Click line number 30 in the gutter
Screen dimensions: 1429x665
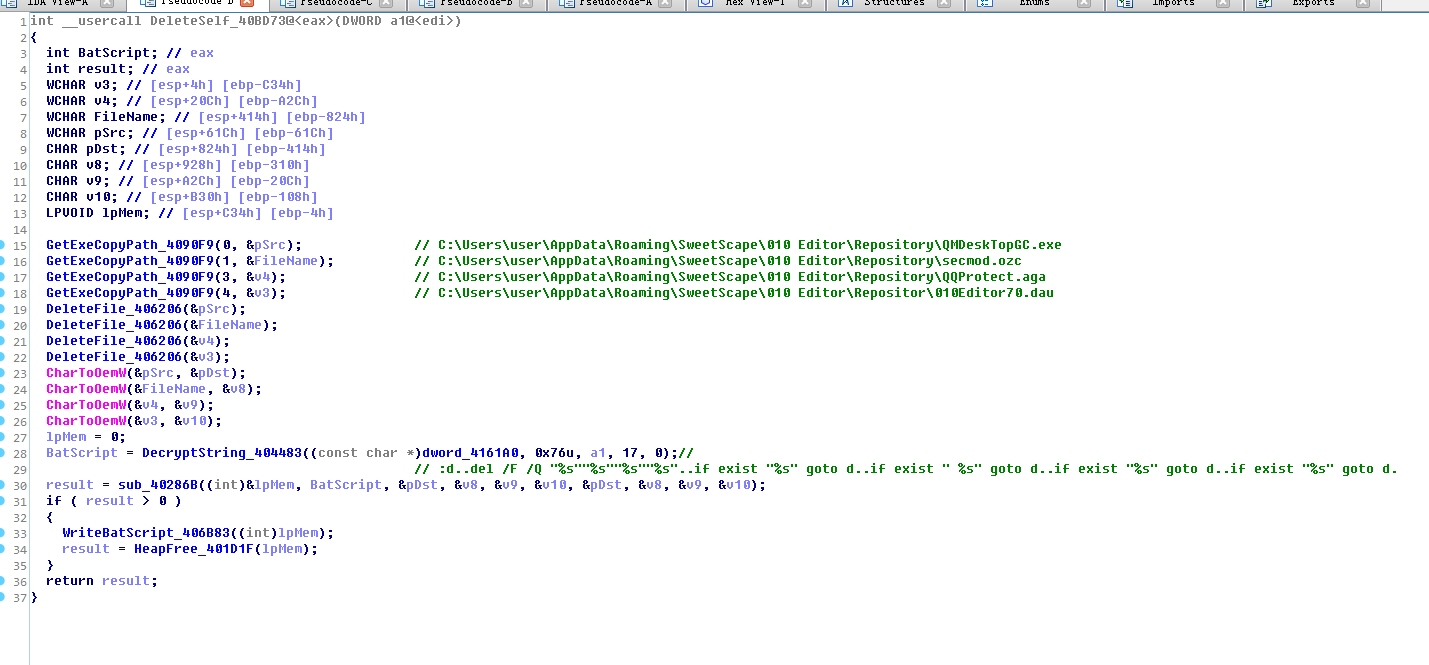20,485
